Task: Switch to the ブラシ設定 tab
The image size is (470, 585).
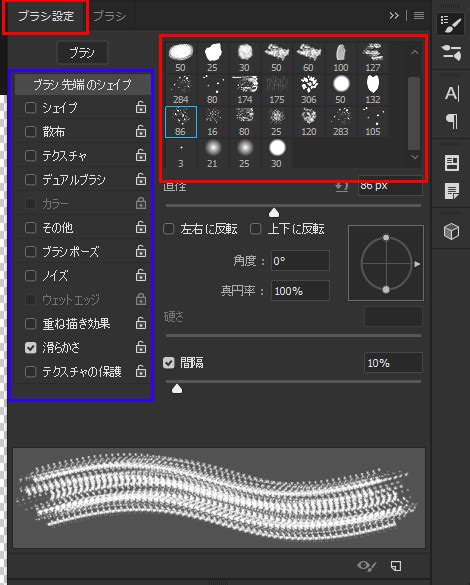Action: 46,16
